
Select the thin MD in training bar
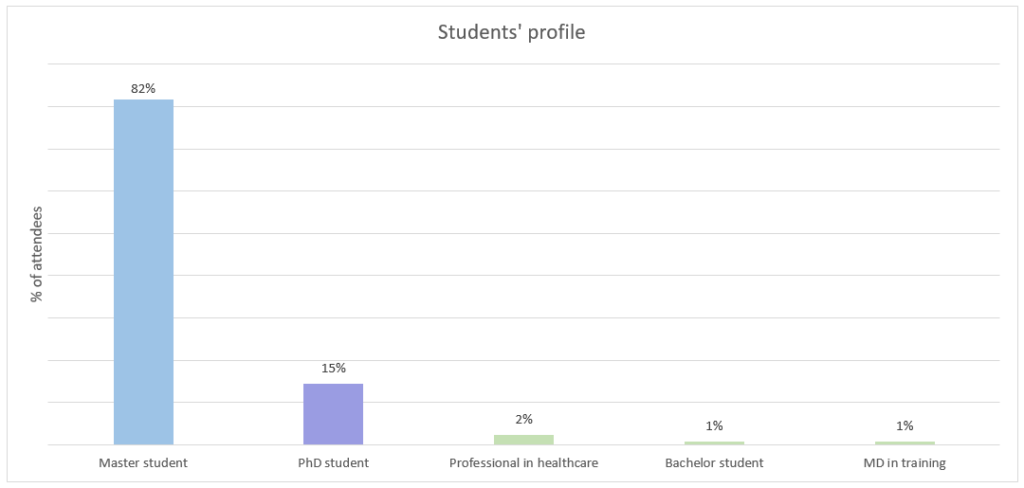904,443
